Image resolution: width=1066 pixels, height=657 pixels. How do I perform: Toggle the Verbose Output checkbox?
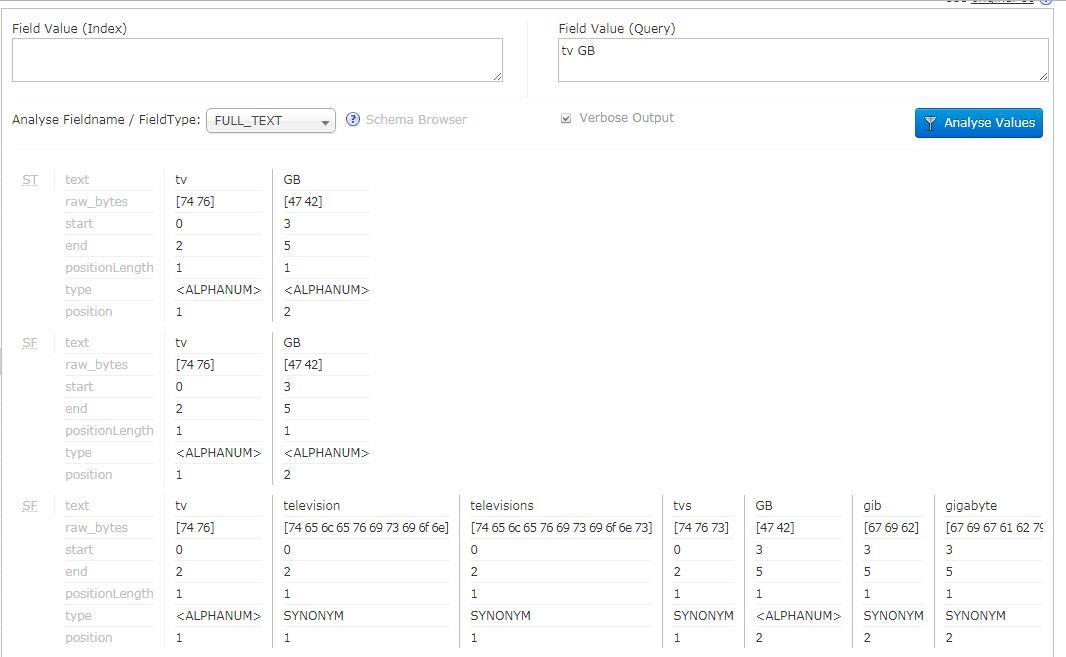pyautogui.click(x=566, y=117)
